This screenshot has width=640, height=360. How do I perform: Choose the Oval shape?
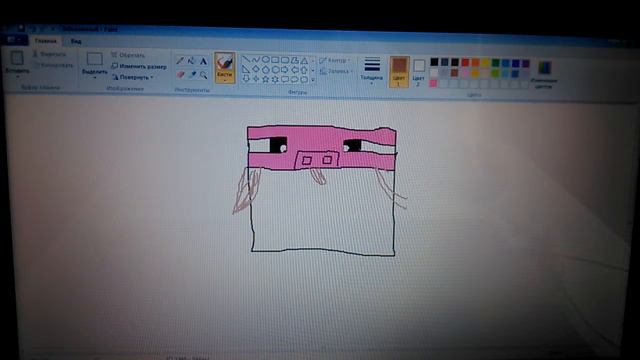[x=265, y=60]
